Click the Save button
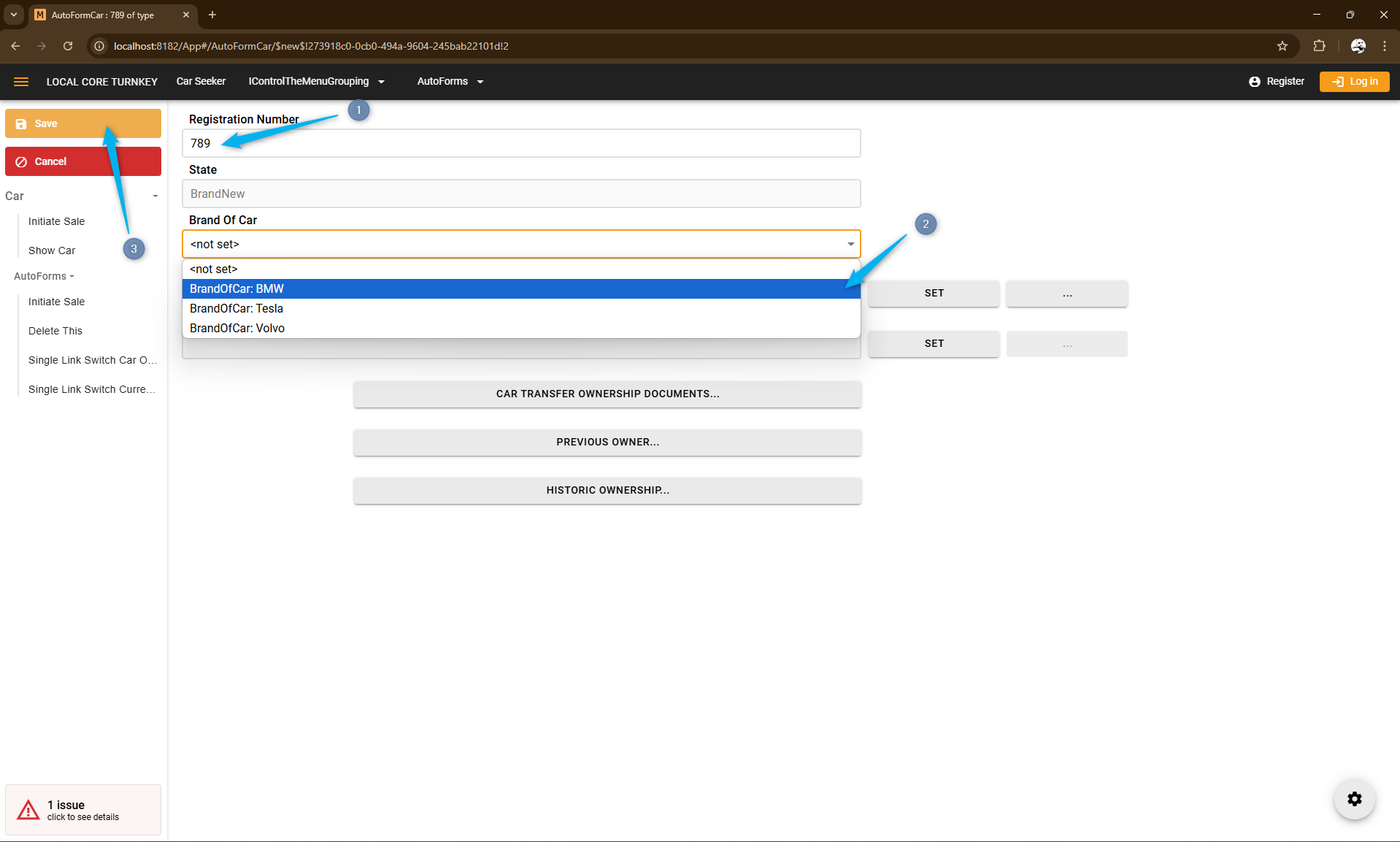 (83, 123)
